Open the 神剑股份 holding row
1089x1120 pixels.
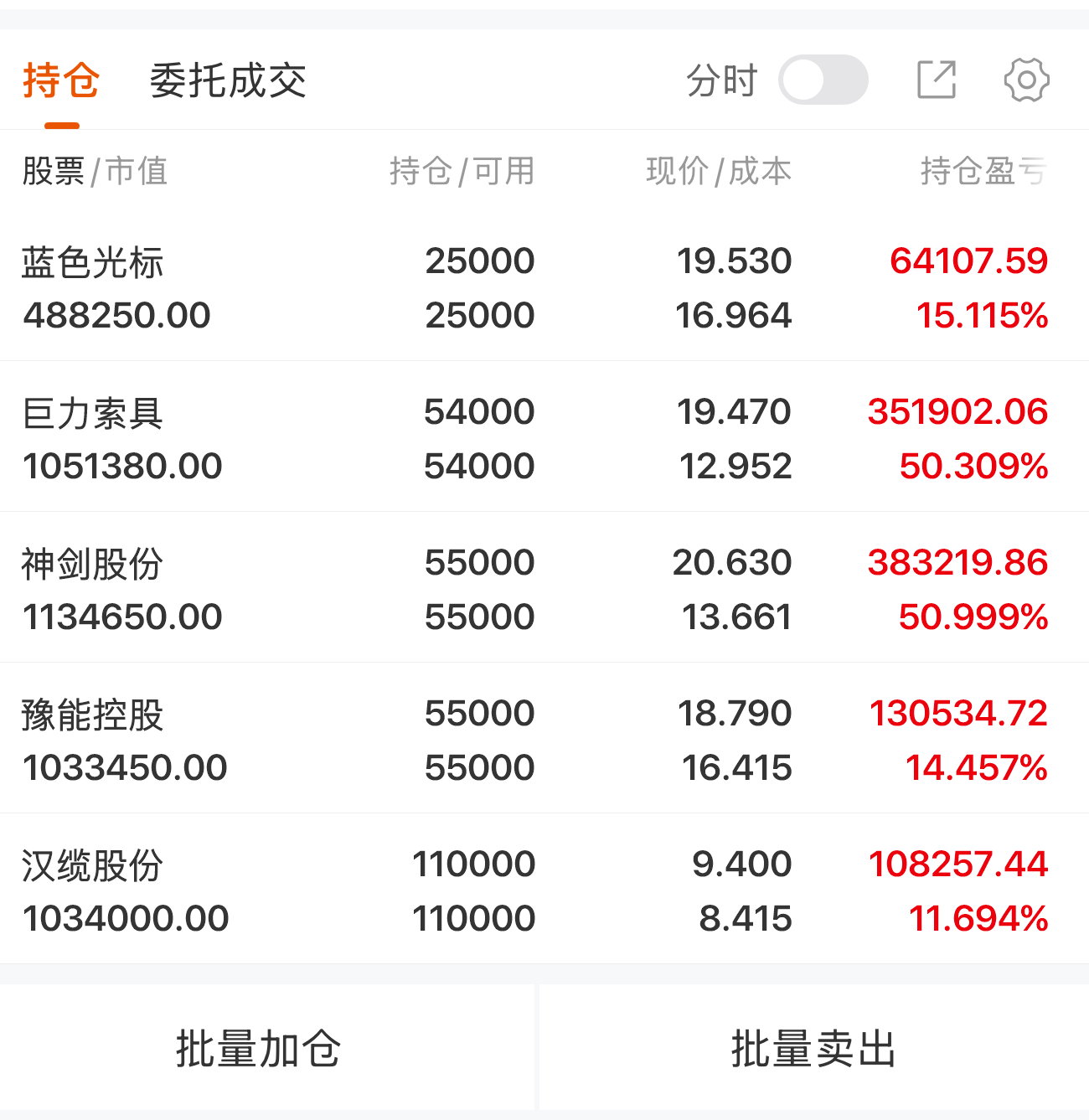coord(544,587)
